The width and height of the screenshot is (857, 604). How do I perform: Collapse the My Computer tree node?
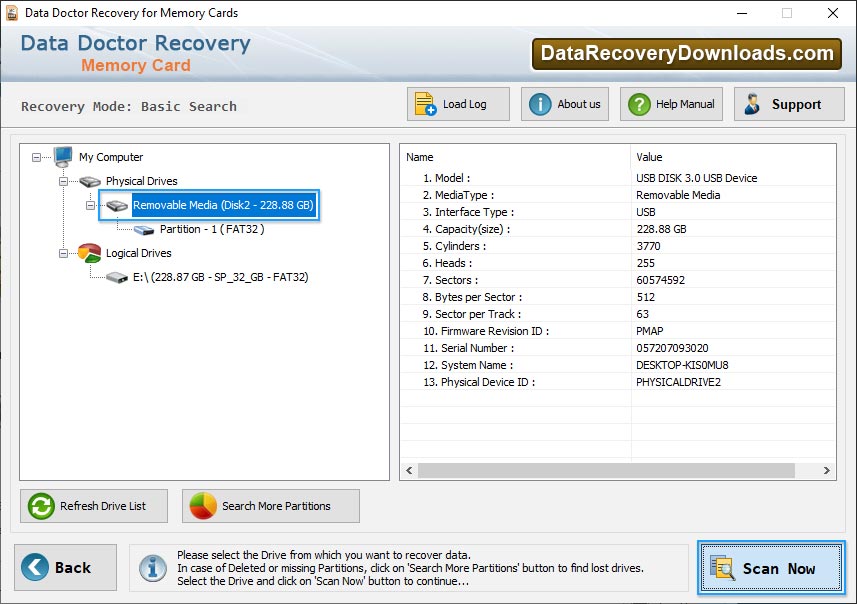36,157
